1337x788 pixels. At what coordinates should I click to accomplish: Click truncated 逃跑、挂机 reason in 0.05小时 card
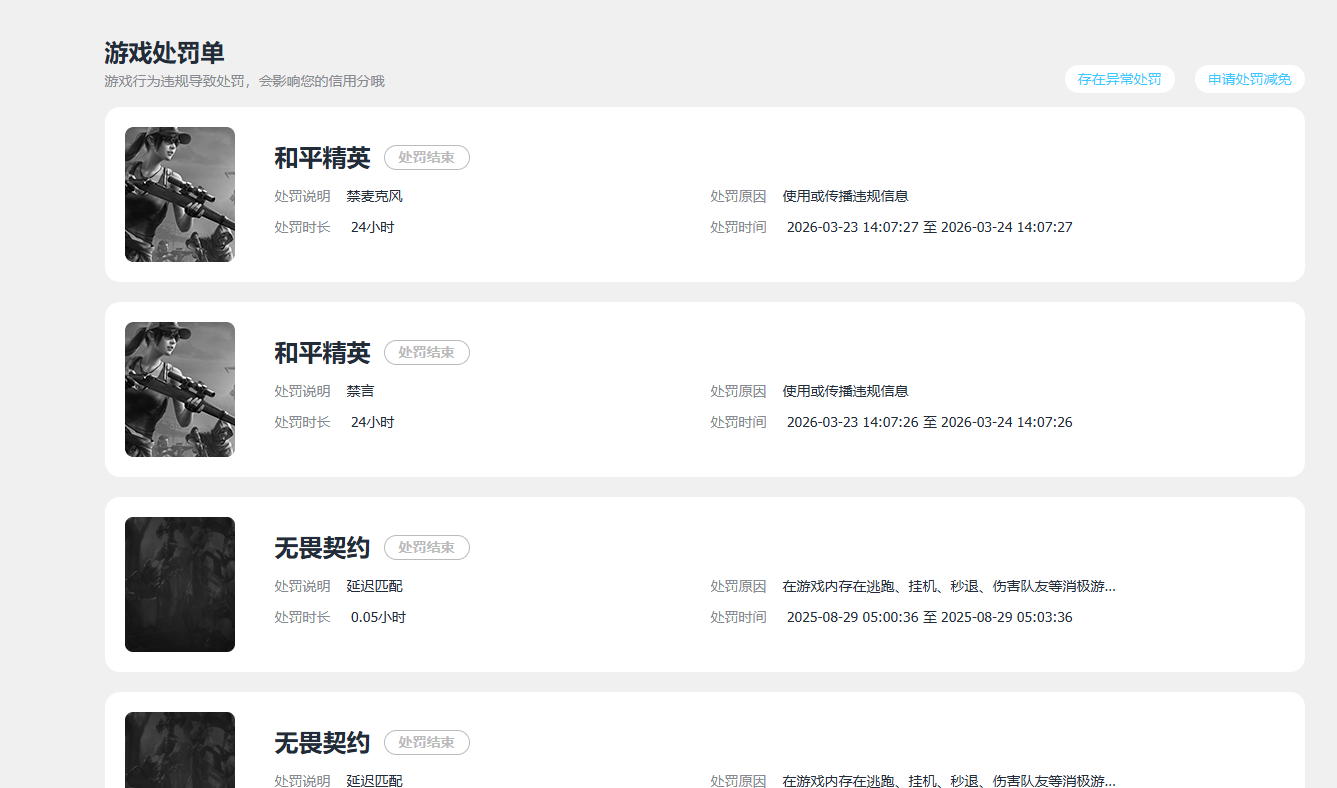coord(949,586)
